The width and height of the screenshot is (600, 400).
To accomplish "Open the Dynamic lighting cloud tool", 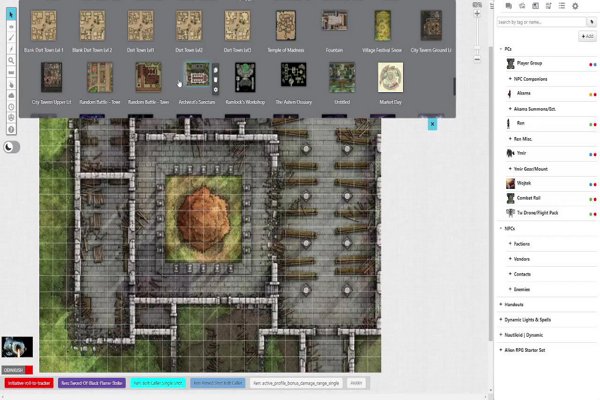I will 11,95.
